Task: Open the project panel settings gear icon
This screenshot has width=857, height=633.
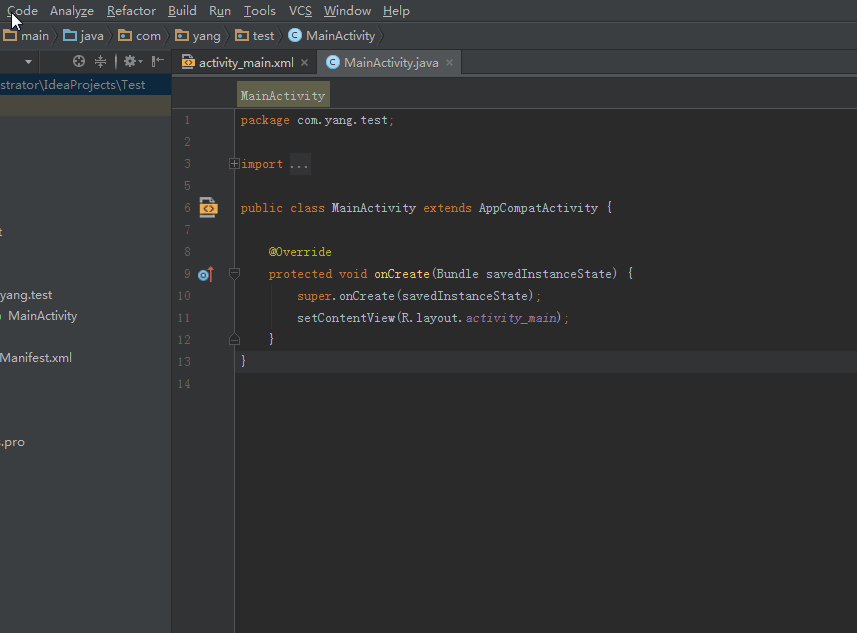Action: point(129,61)
